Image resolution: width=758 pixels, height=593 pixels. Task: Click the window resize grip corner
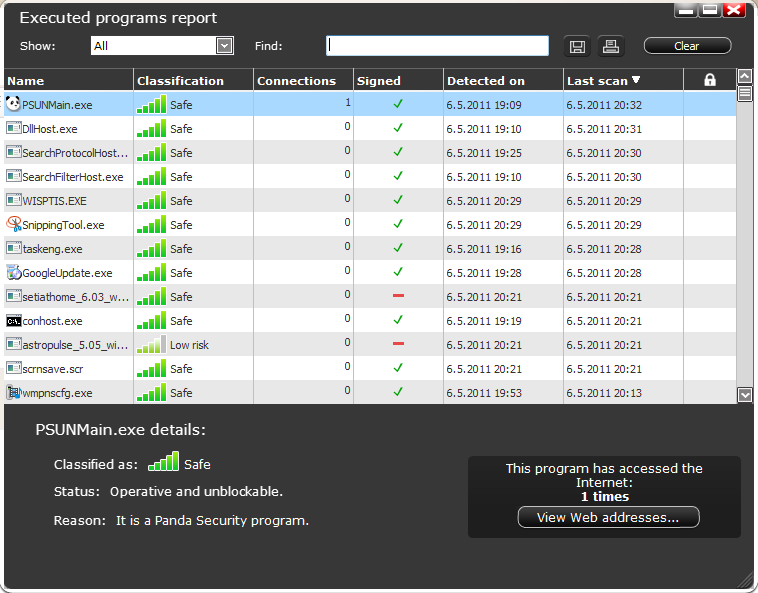point(745,580)
